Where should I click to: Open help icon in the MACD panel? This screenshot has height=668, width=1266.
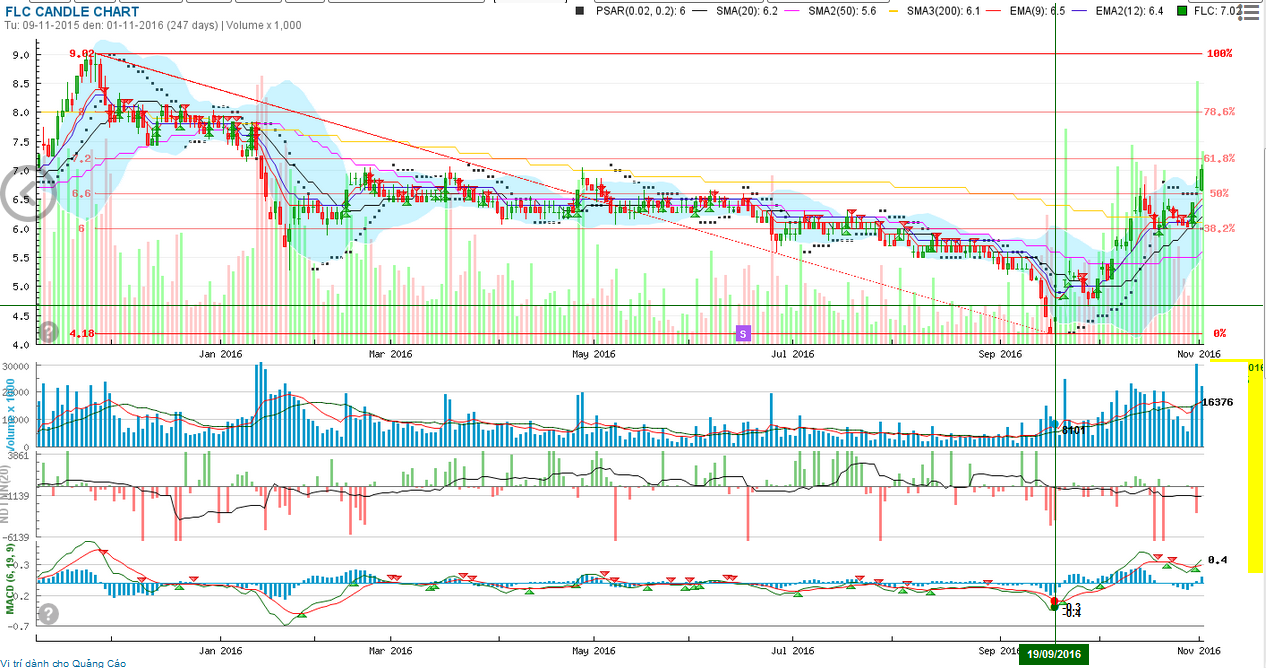(47, 614)
